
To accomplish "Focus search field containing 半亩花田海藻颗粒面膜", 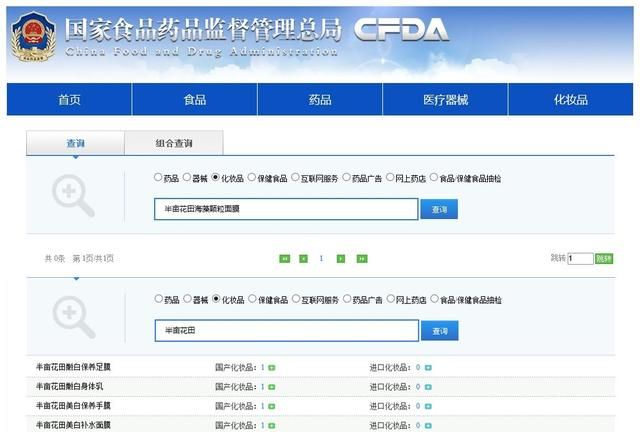I will 286,209.
